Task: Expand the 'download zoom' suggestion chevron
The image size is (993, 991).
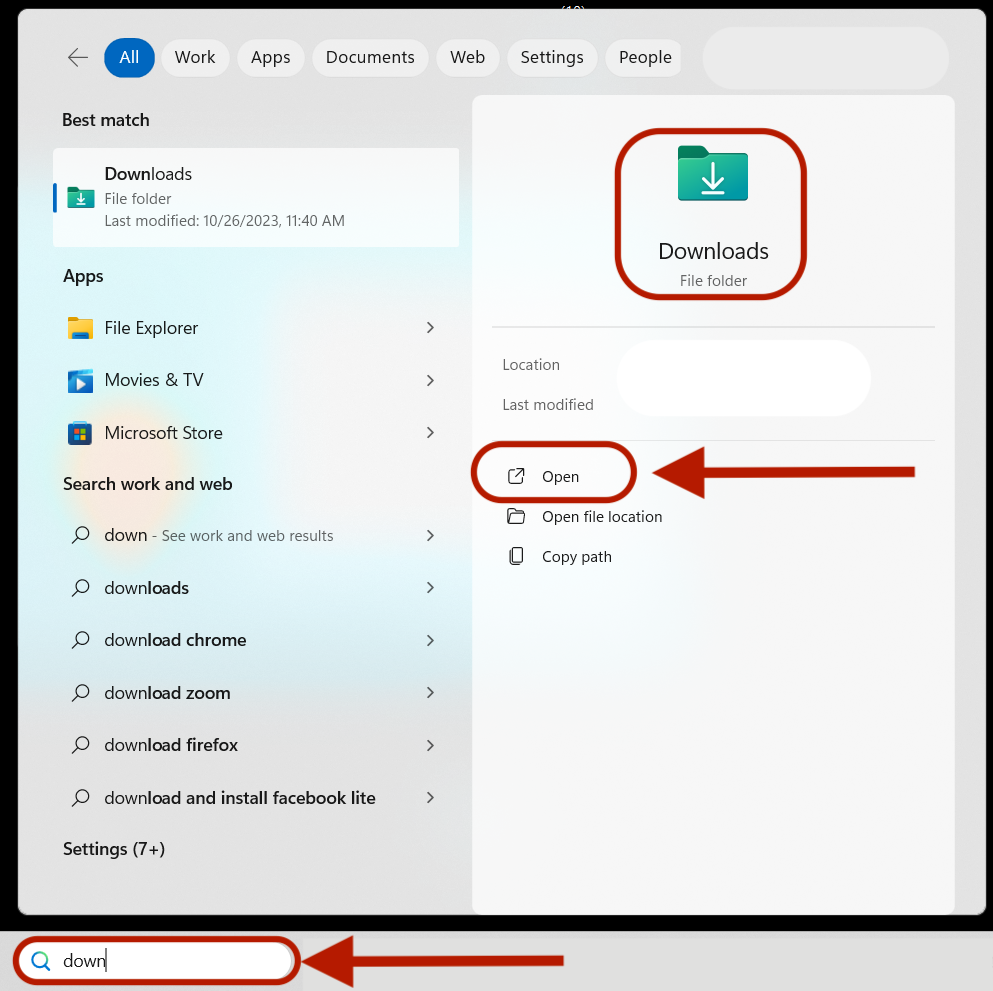Action: [x=430, y=693]
